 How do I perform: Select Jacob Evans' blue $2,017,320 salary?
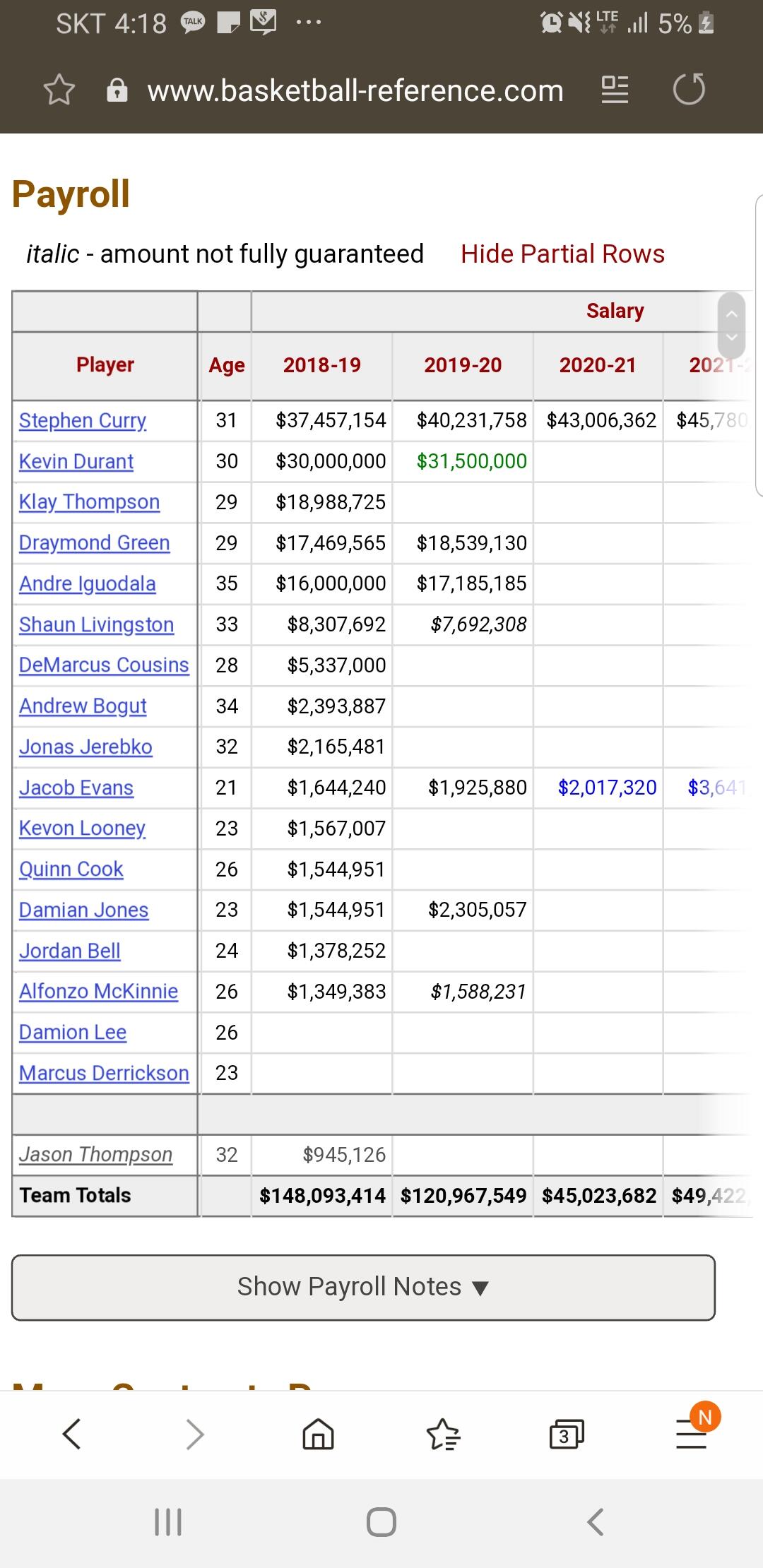(x=608, y=788)
